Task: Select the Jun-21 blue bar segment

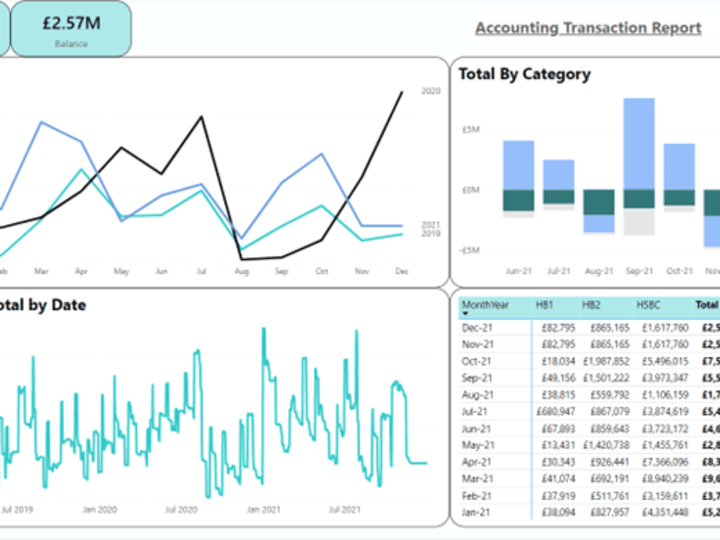Action: pyautogui.click(x=518, y=165)
